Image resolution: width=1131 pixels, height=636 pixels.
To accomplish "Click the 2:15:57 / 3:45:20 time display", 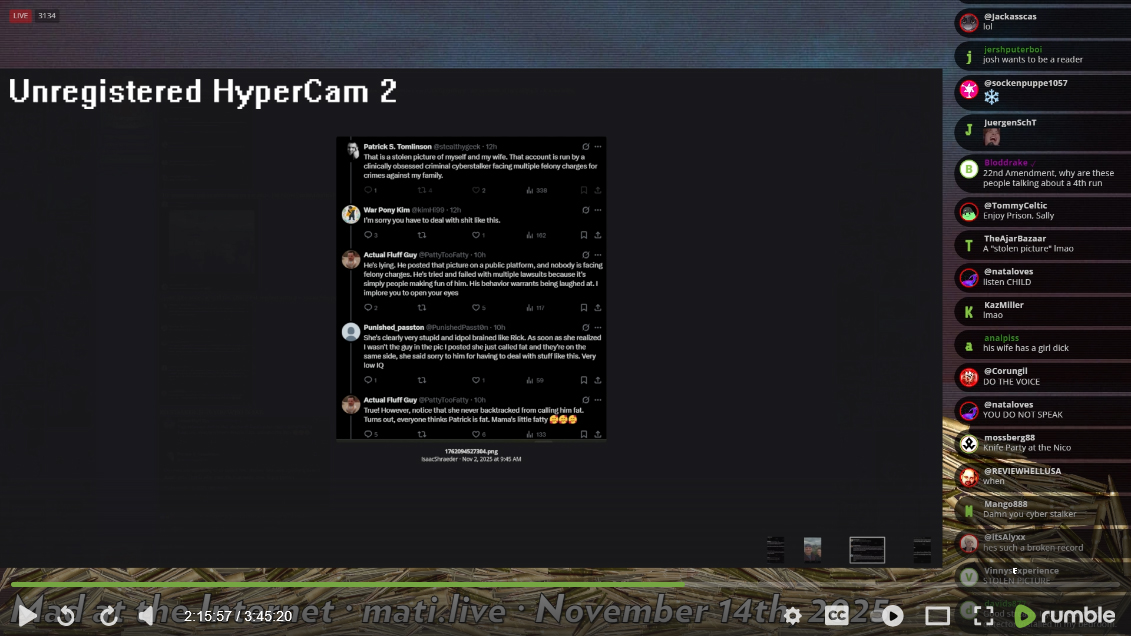I will point(238,616).
